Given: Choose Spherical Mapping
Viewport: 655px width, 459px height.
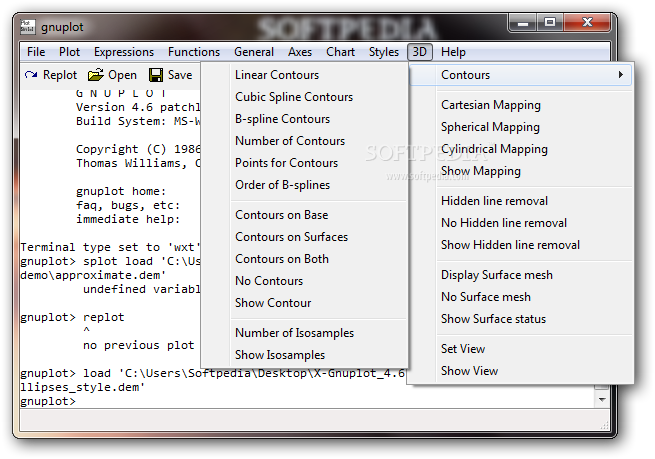Looking at the screenshot, I should coord(520,127).
